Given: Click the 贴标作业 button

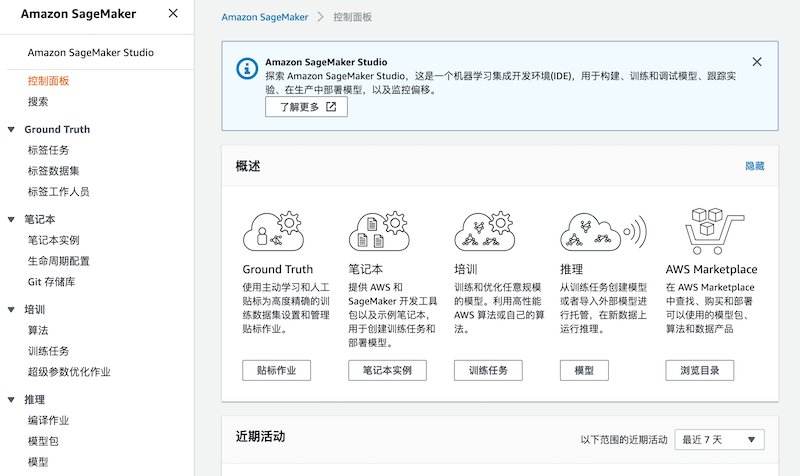Looking at the screenshot, I should click(x=277, y=370).
